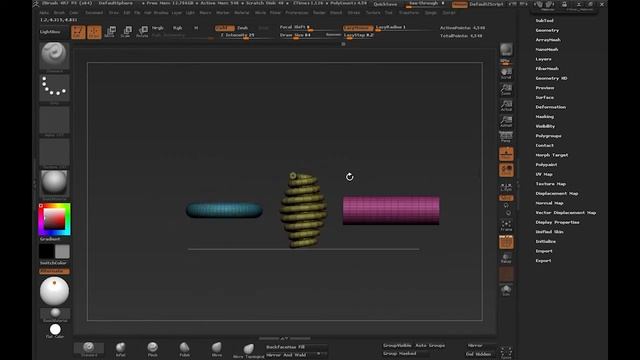640x360 pixels.
Task: Click the QuickSave button
Action: tap(385, 4)
